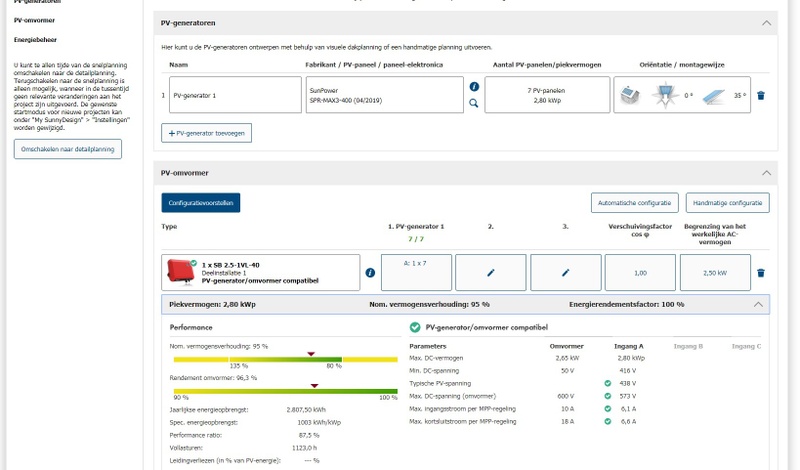
Task: Click the PV-generator 1 name field
Action: [235, 95]
